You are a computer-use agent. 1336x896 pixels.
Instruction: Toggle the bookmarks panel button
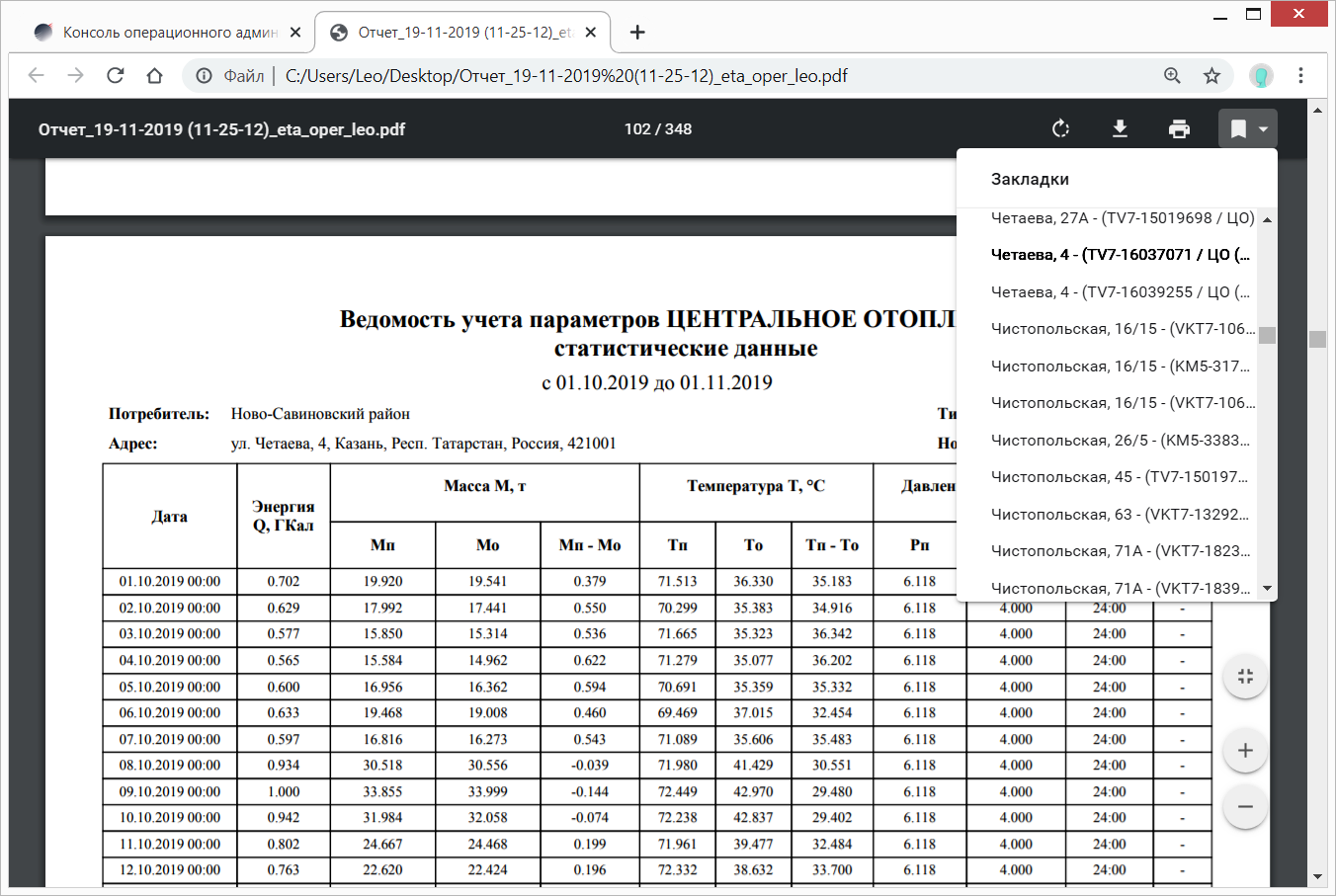click(x=1247, y=129)
